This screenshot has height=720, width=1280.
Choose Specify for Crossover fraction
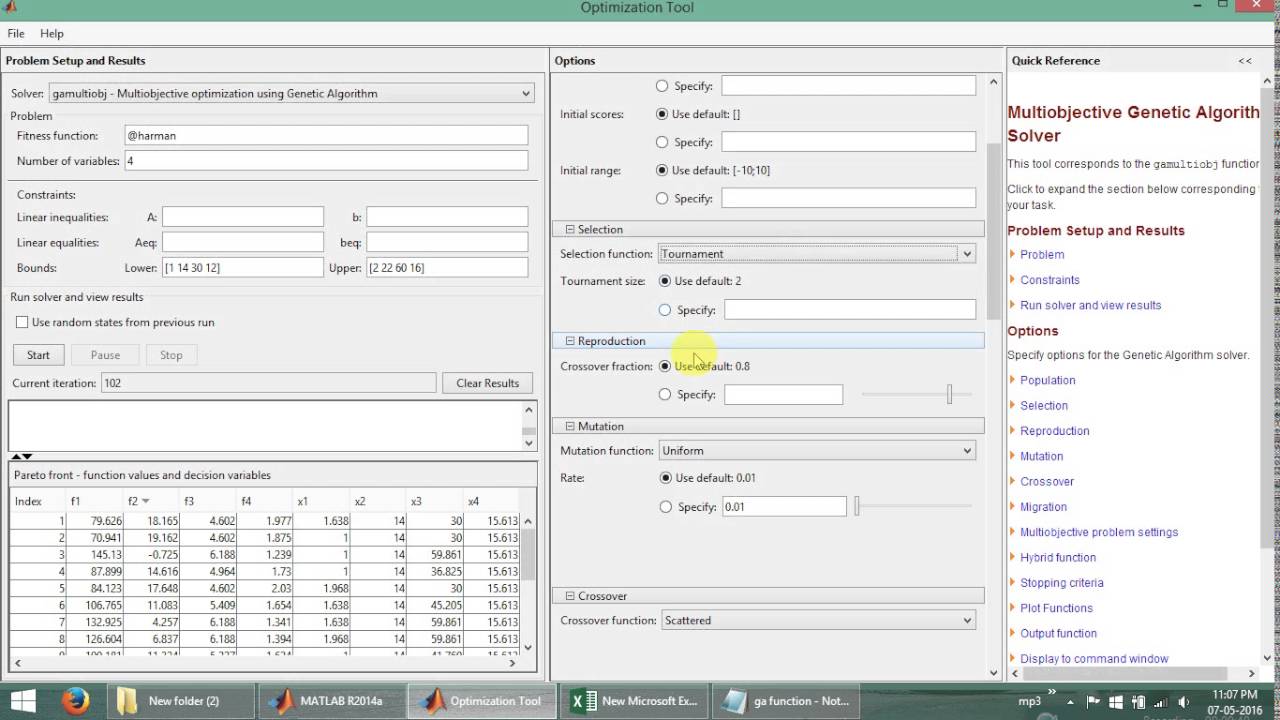click(665, 394)
